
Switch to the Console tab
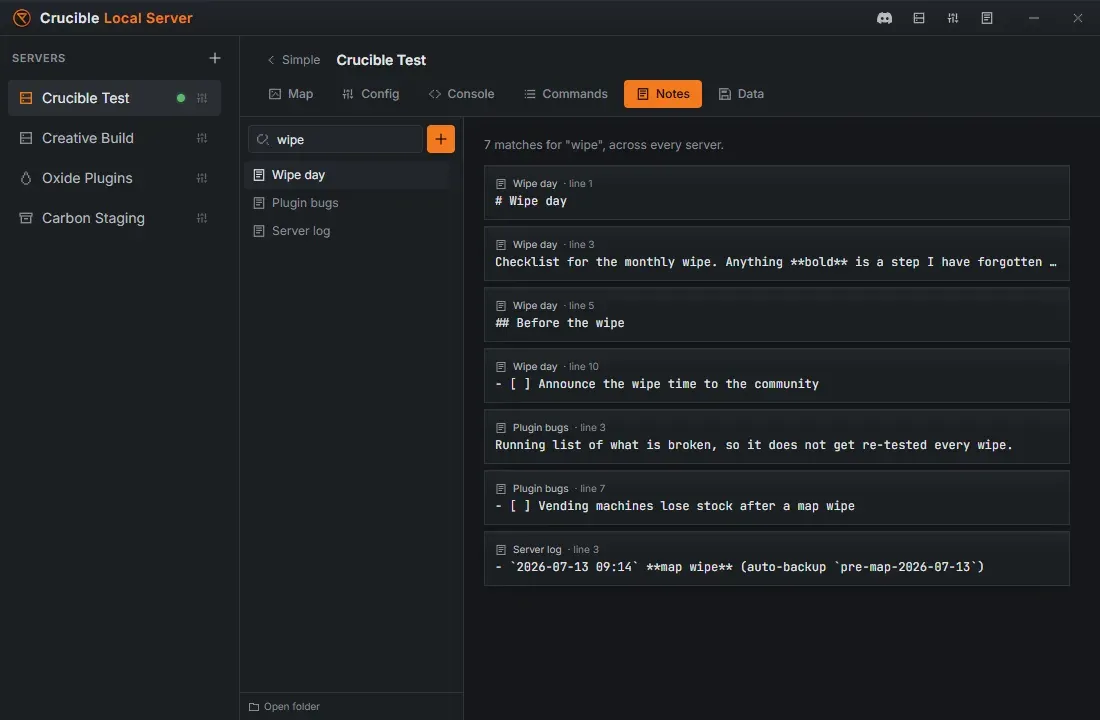pos(462,94)
